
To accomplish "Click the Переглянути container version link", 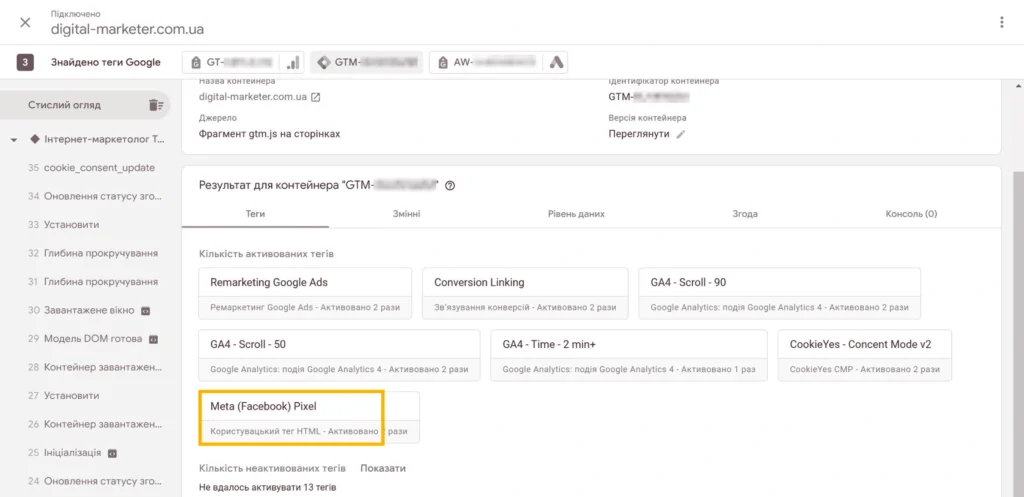I will (x=639, y=133).
